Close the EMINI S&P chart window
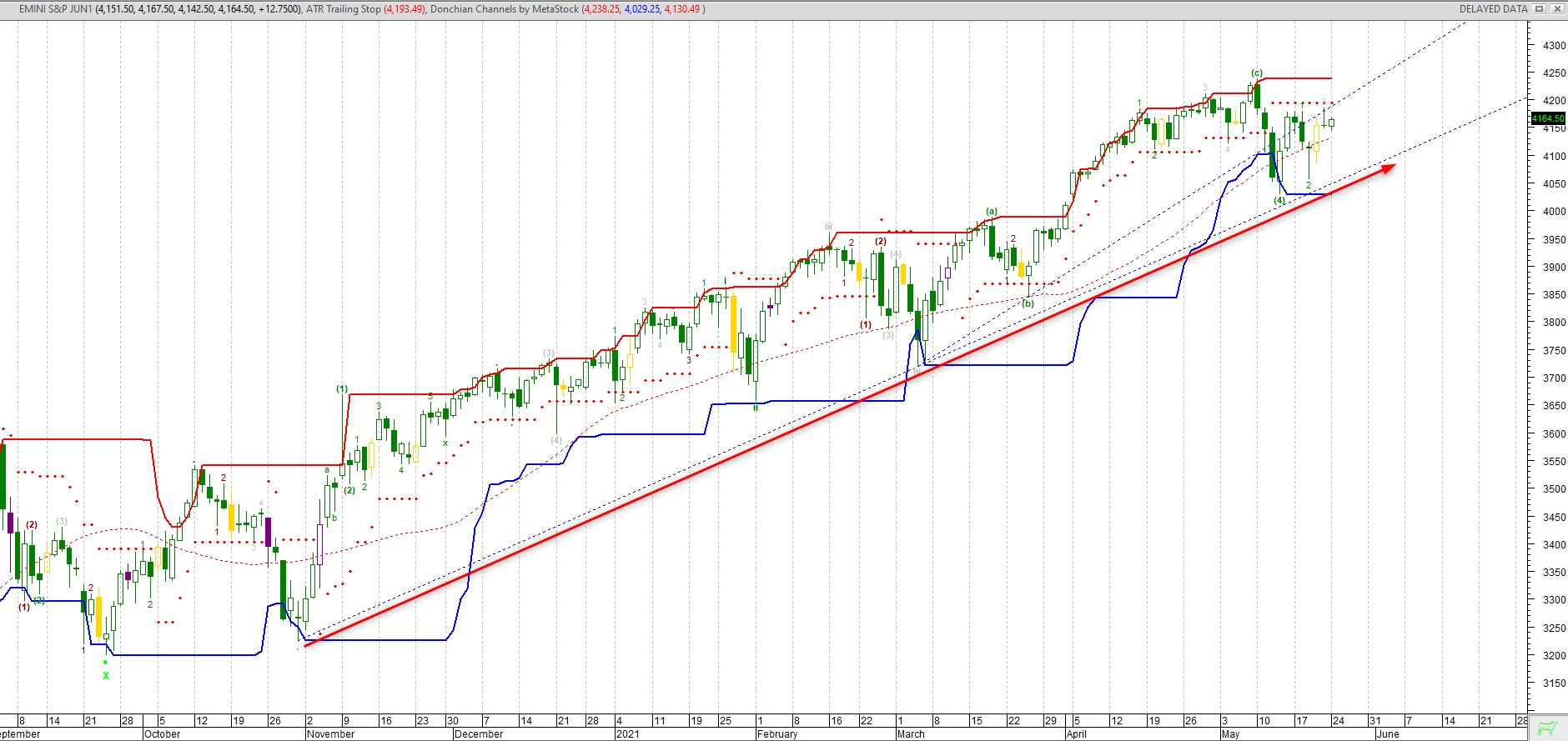 pos(1556,9)
